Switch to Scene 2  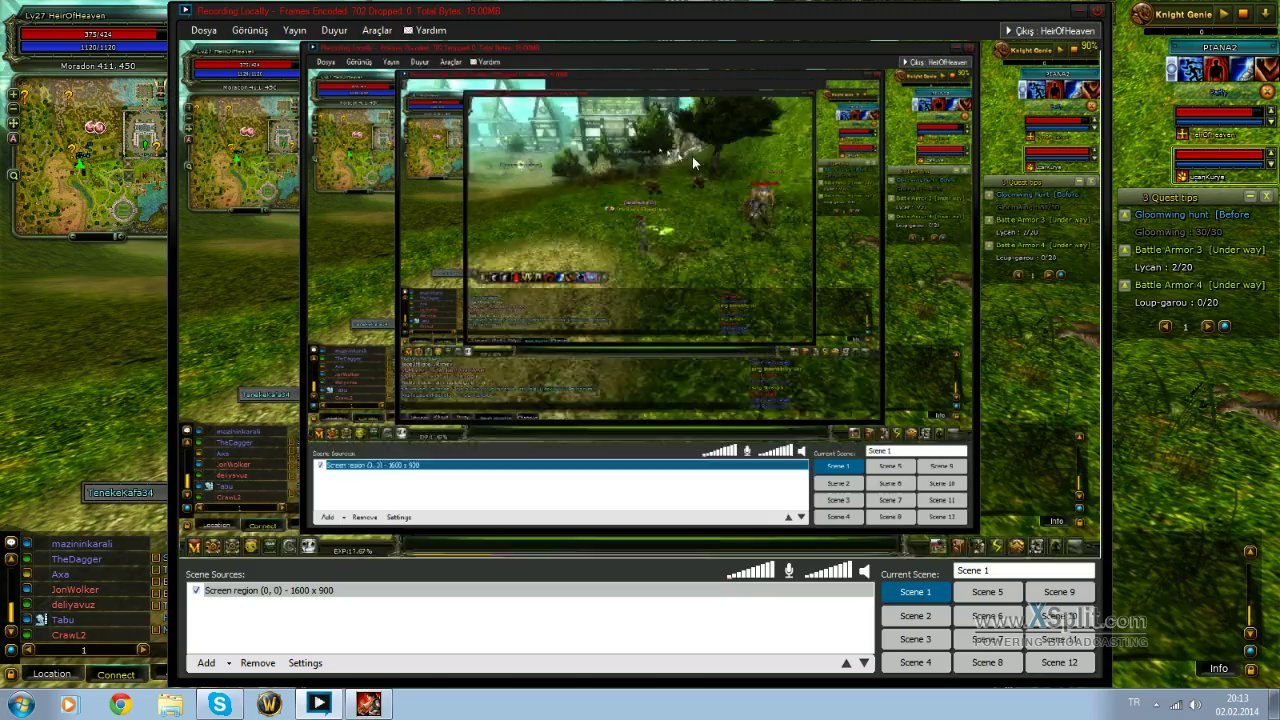915,616
